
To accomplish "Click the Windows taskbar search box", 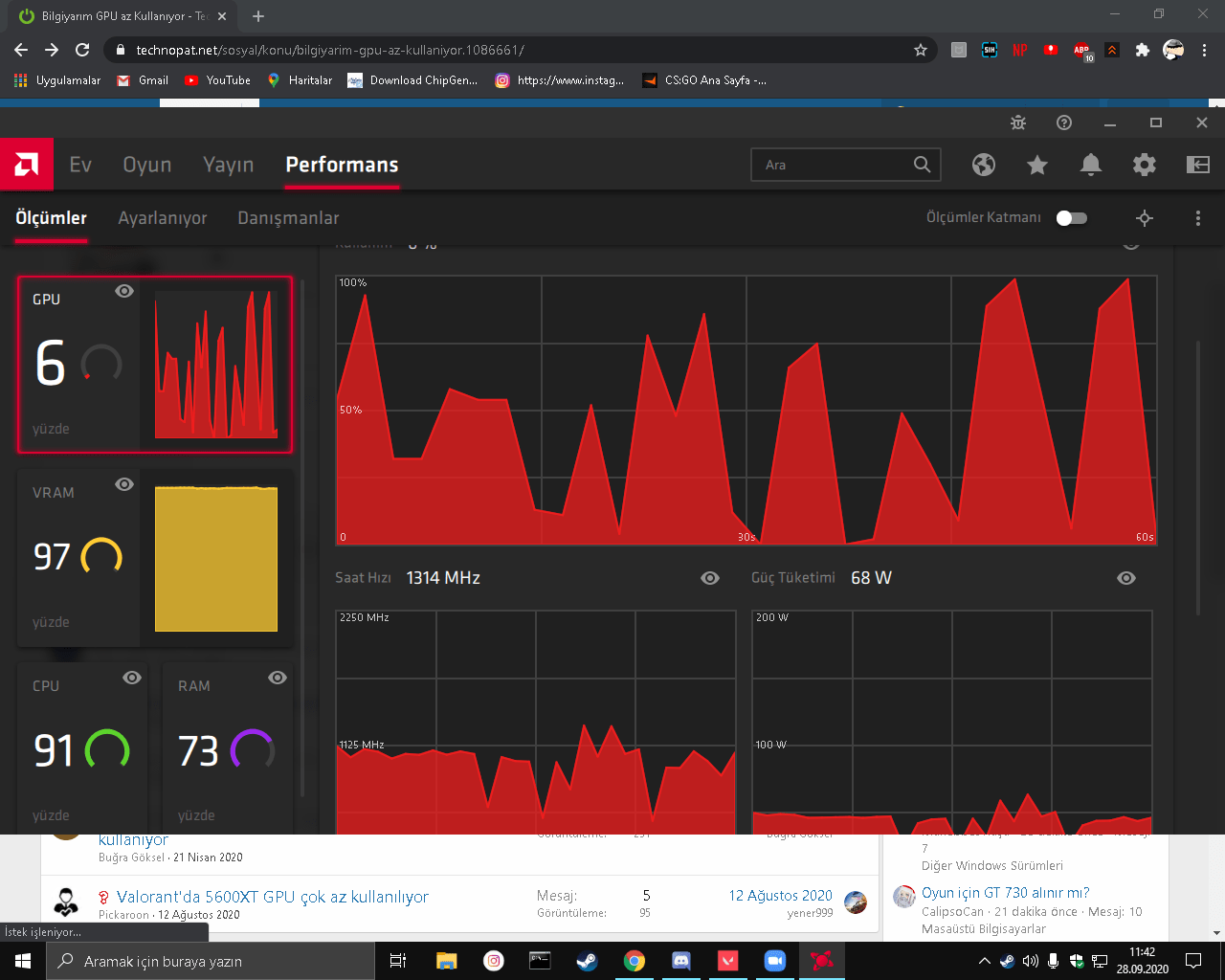I will click(211, 961).
